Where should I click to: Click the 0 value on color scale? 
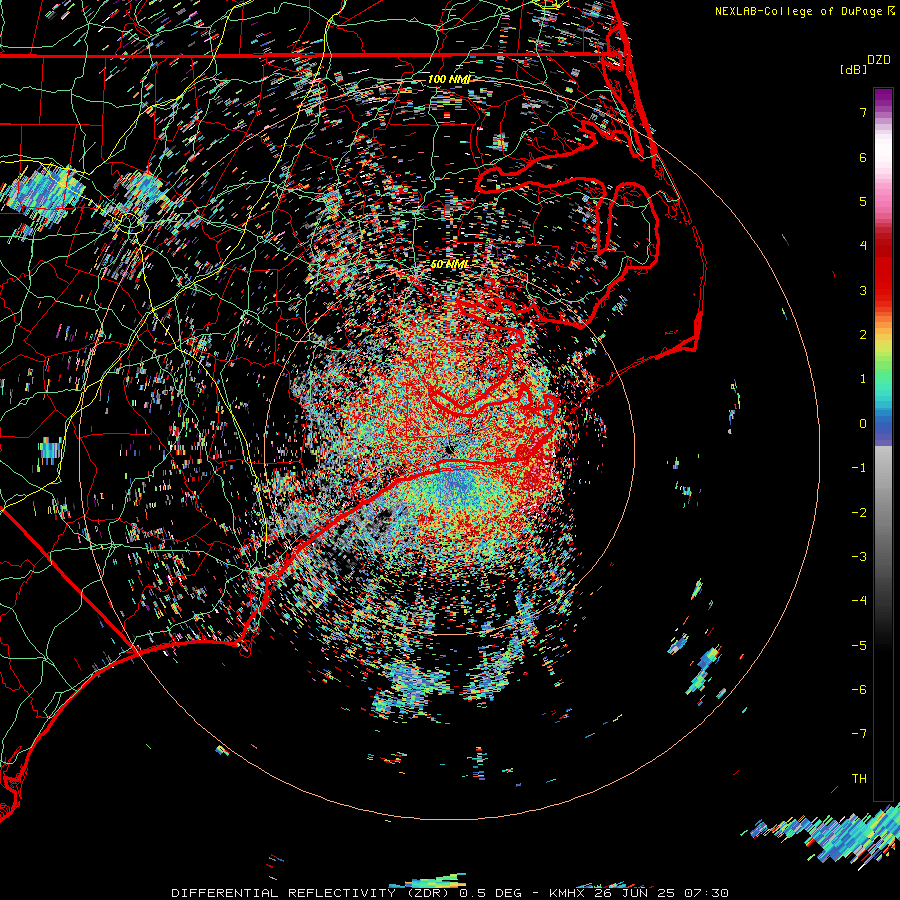(x=863, y=424)
